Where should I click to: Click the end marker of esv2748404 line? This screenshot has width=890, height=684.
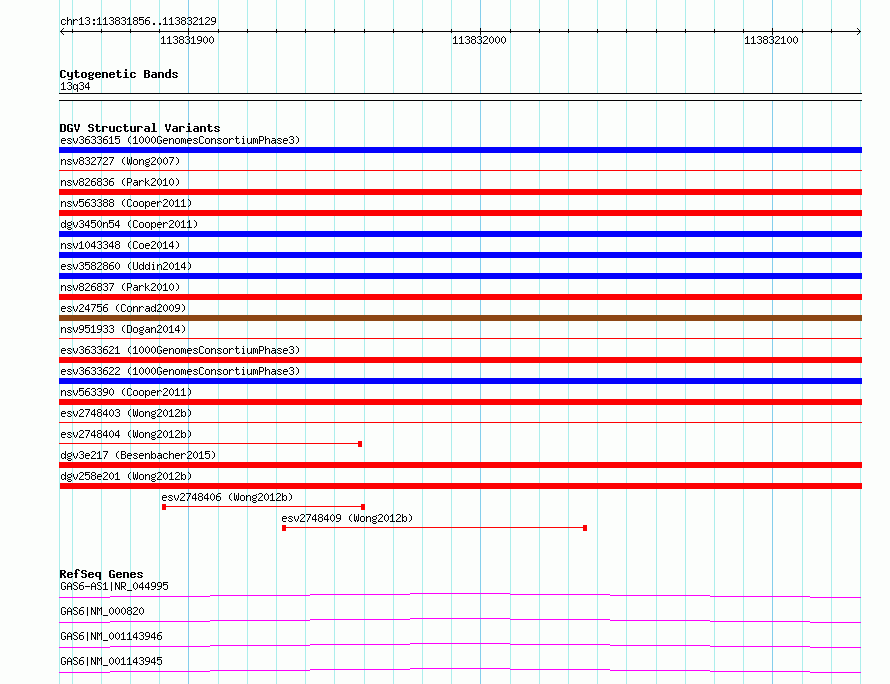coord(360,444)
